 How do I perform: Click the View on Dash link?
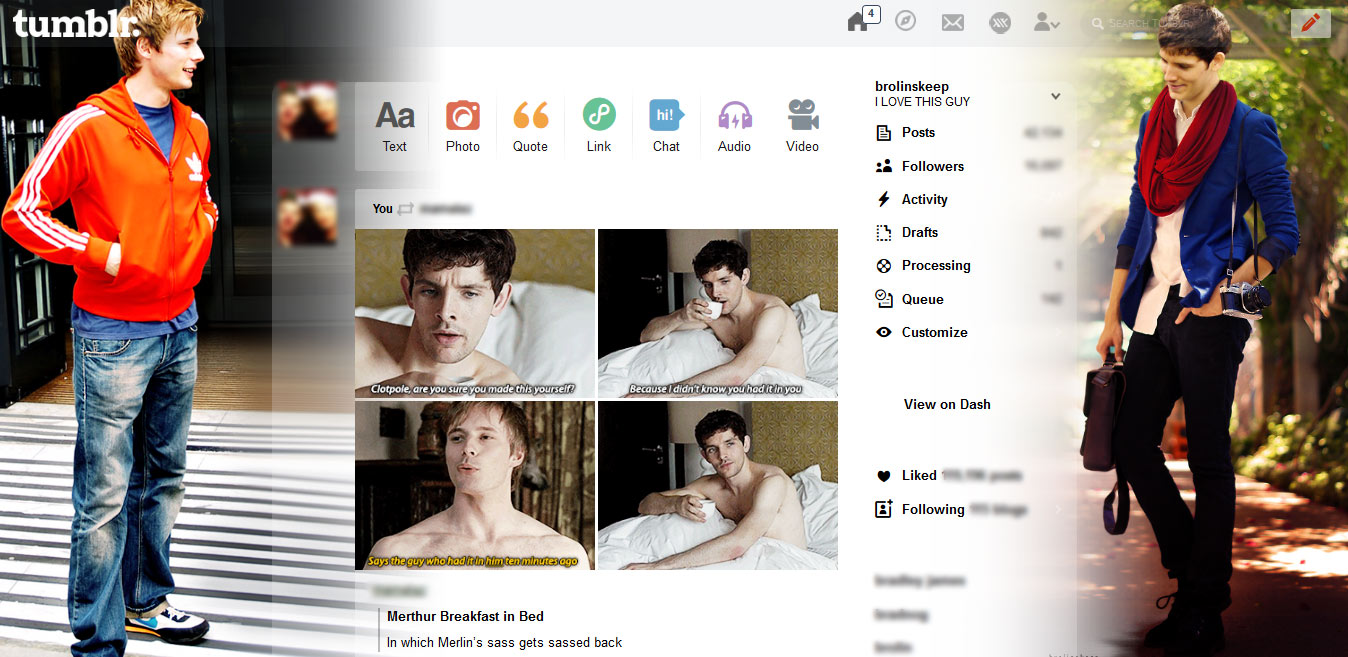947,404
